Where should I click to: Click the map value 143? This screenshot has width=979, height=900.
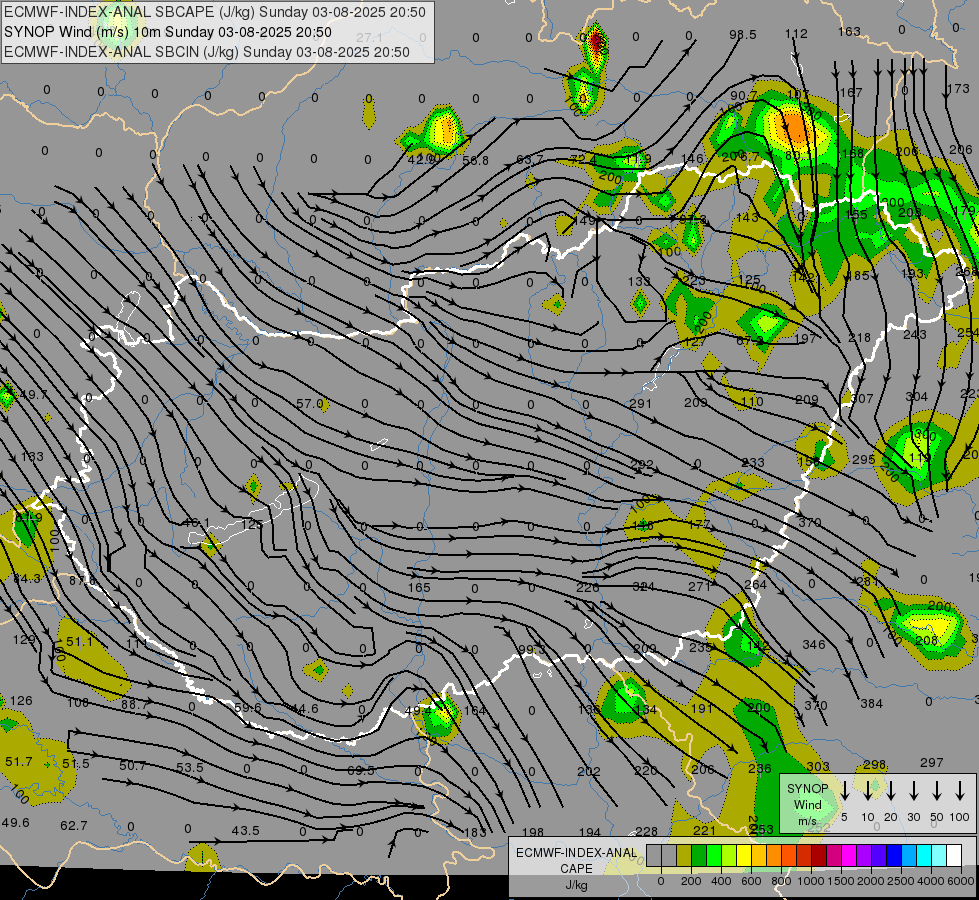(747, 217)
